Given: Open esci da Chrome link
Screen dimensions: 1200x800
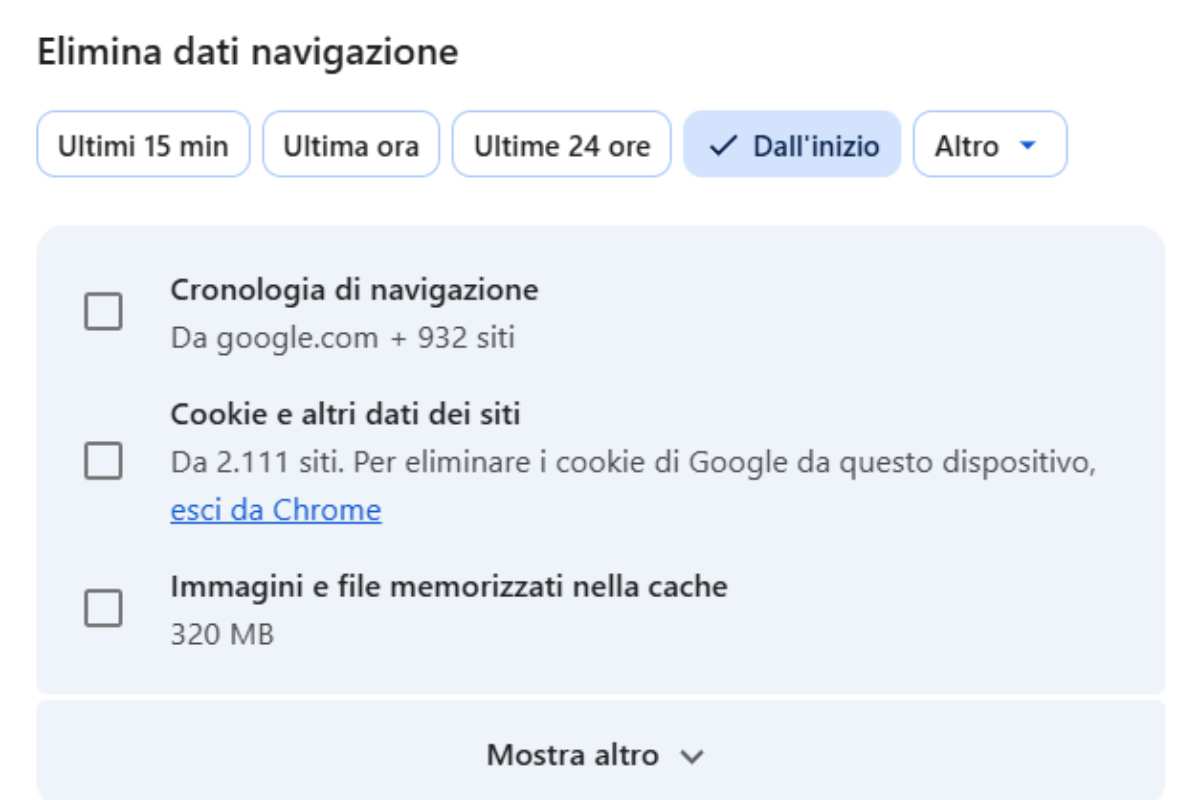Looking at the screenshot, I should coord(274,509).
